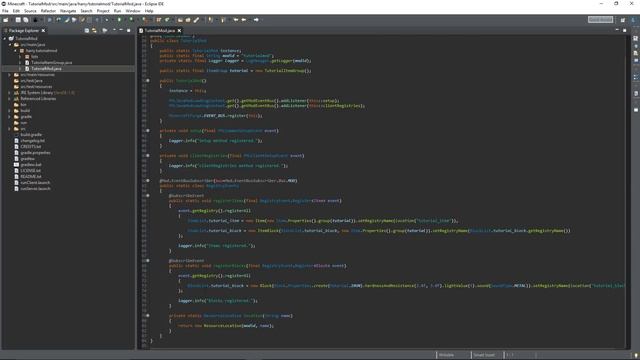Expand the lists package

pos(20,57)
